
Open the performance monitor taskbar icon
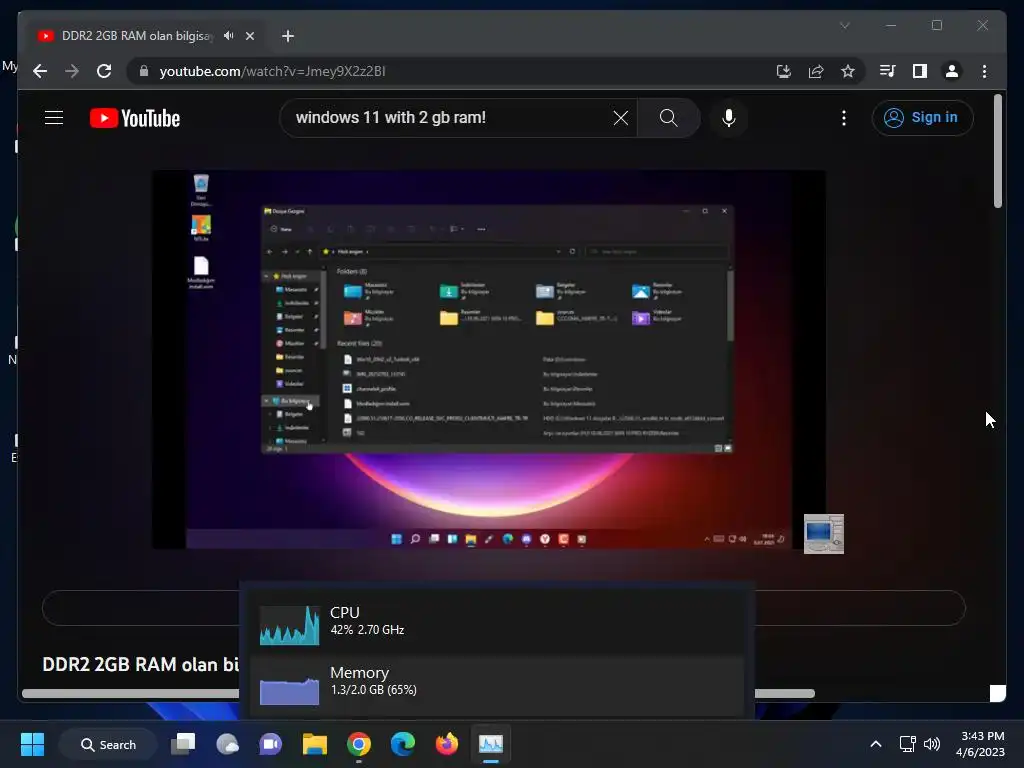pos(490,744)
